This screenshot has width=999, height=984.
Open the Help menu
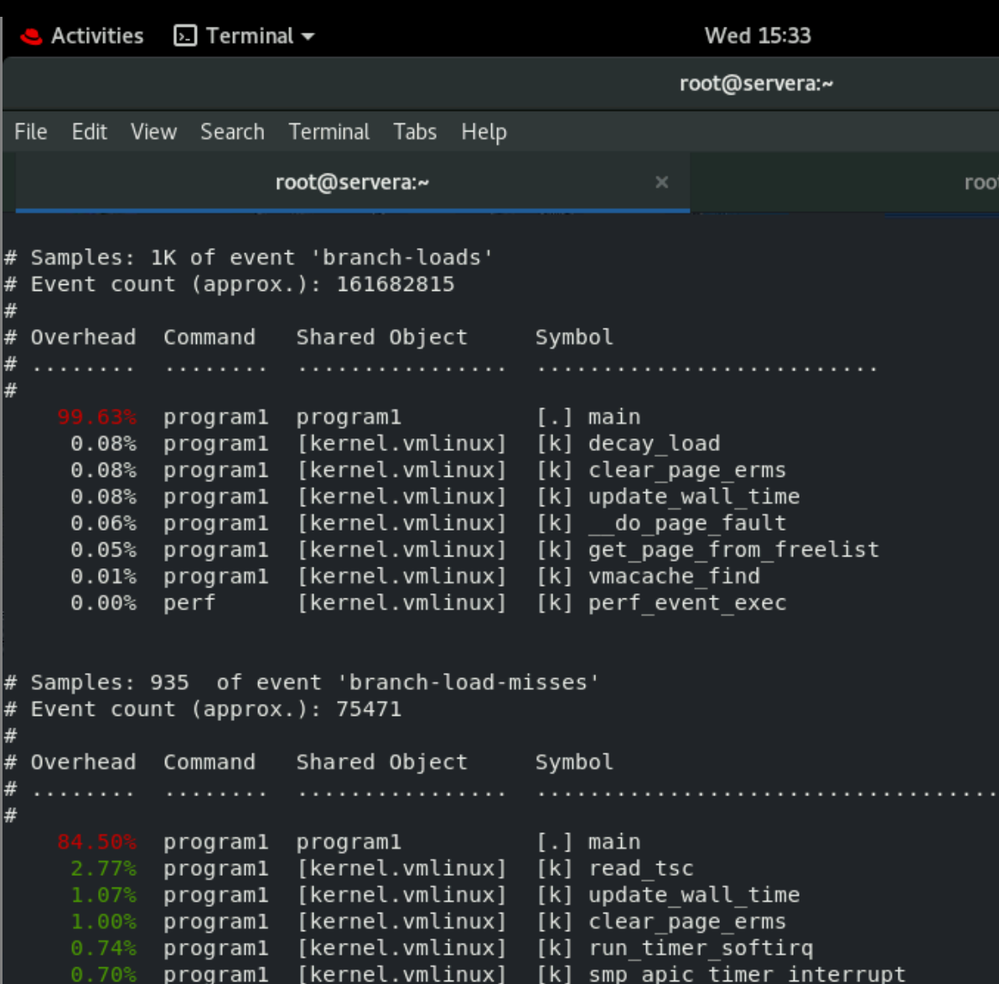pos(484,132)
